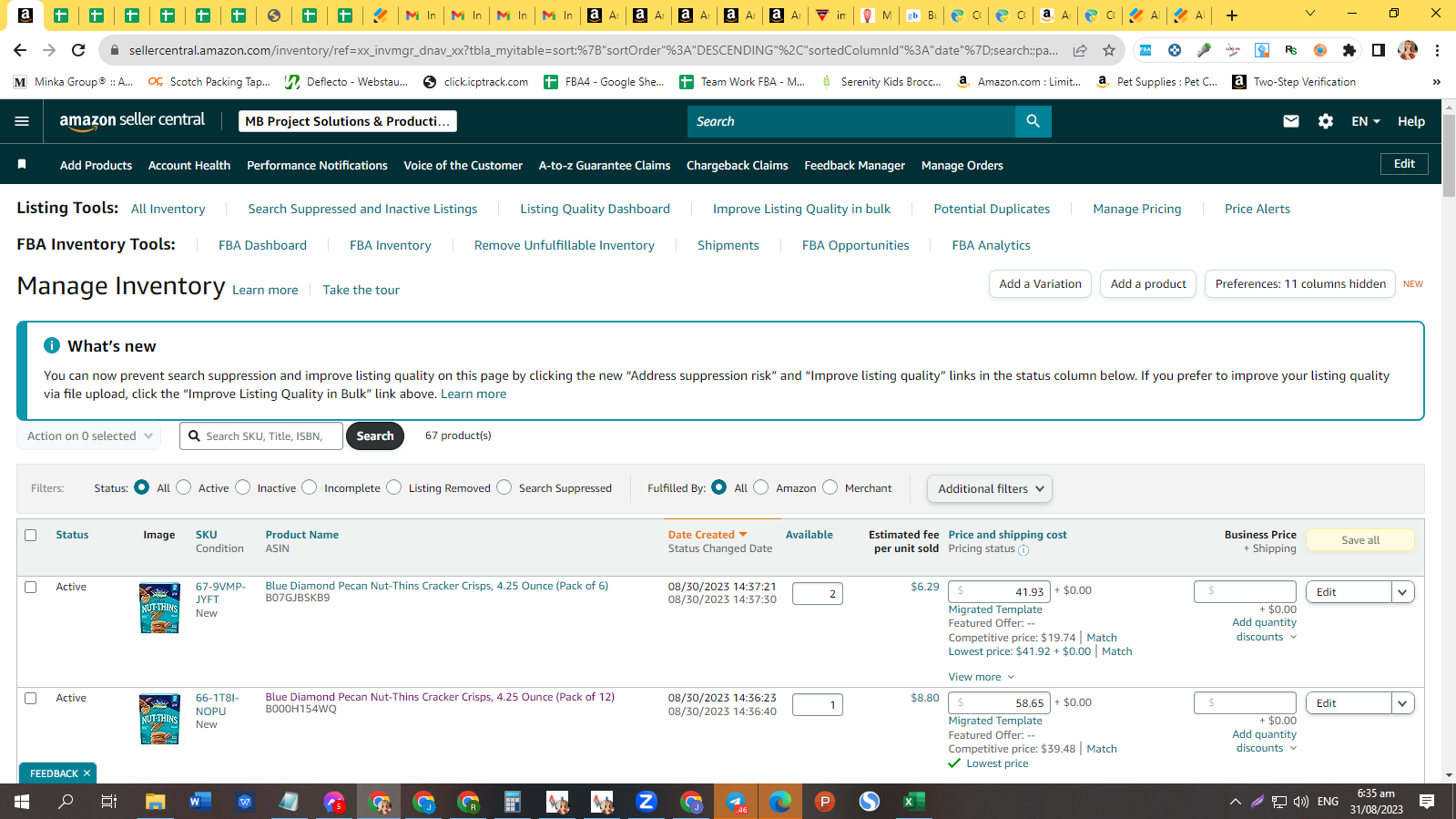
Task: Expand Add quantity discounts for Pack of 12
Action: 1265,742
